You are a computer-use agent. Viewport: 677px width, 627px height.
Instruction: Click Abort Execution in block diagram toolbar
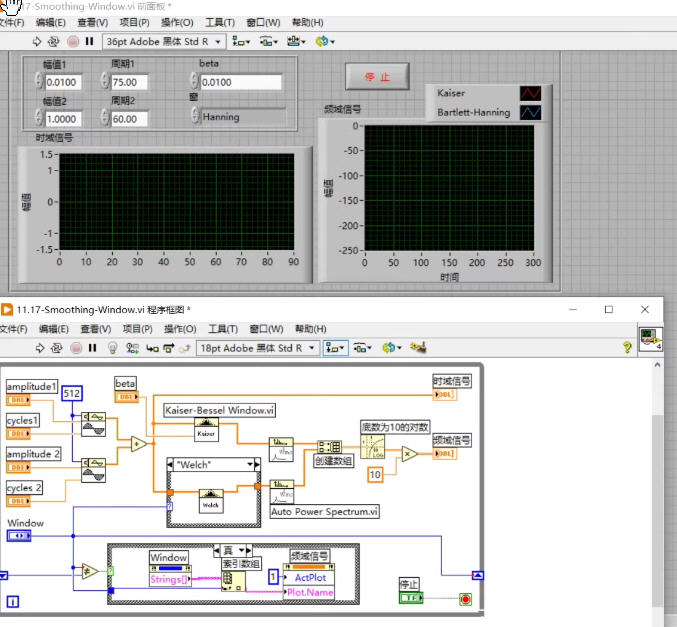76,348
